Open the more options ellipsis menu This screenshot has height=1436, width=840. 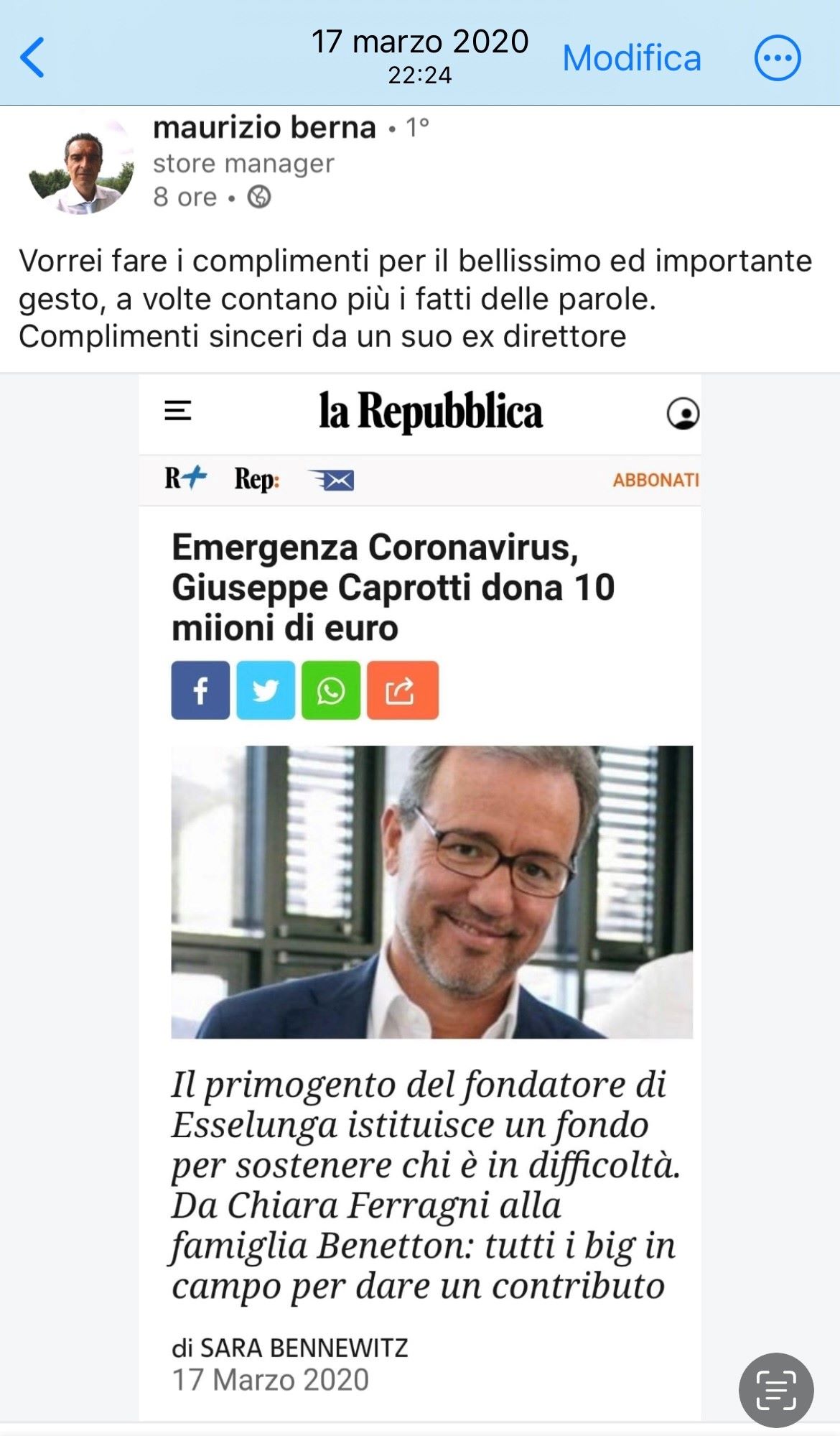pos(777,57)
